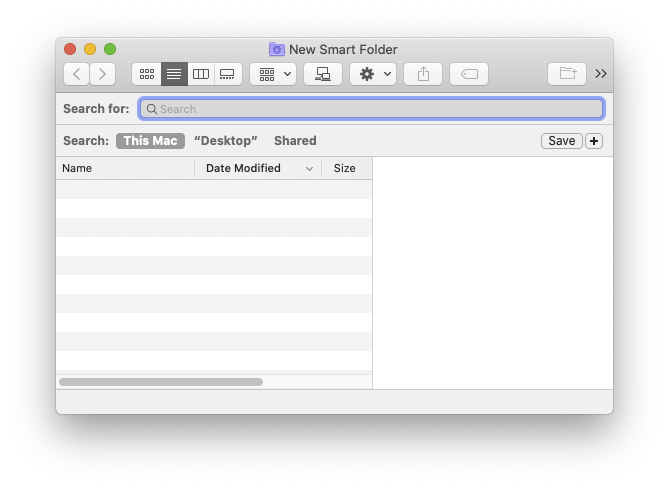Click the Share toolbar button

(423, 74)
